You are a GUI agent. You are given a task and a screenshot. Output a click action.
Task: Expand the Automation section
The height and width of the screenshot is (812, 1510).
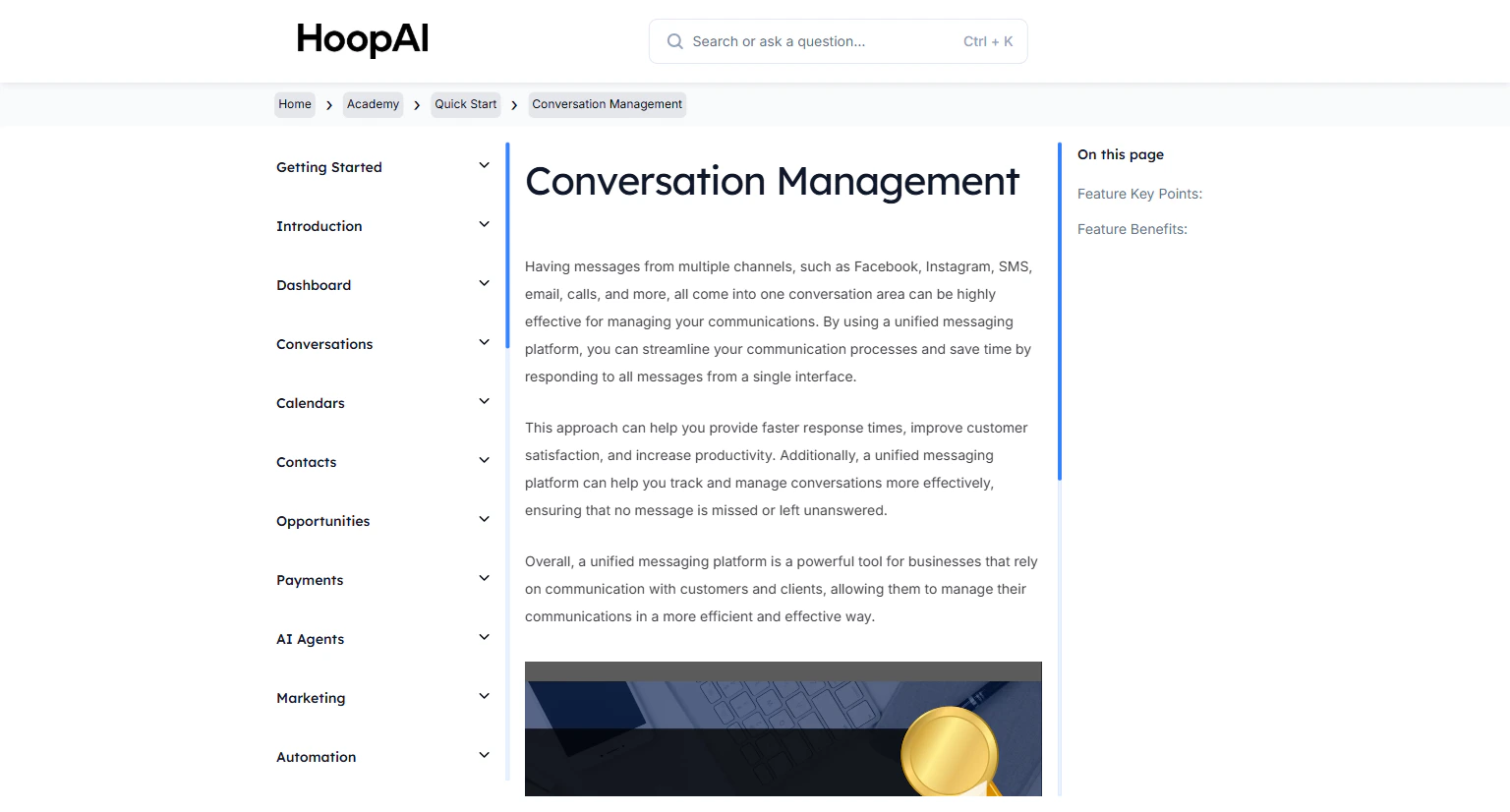483,755
